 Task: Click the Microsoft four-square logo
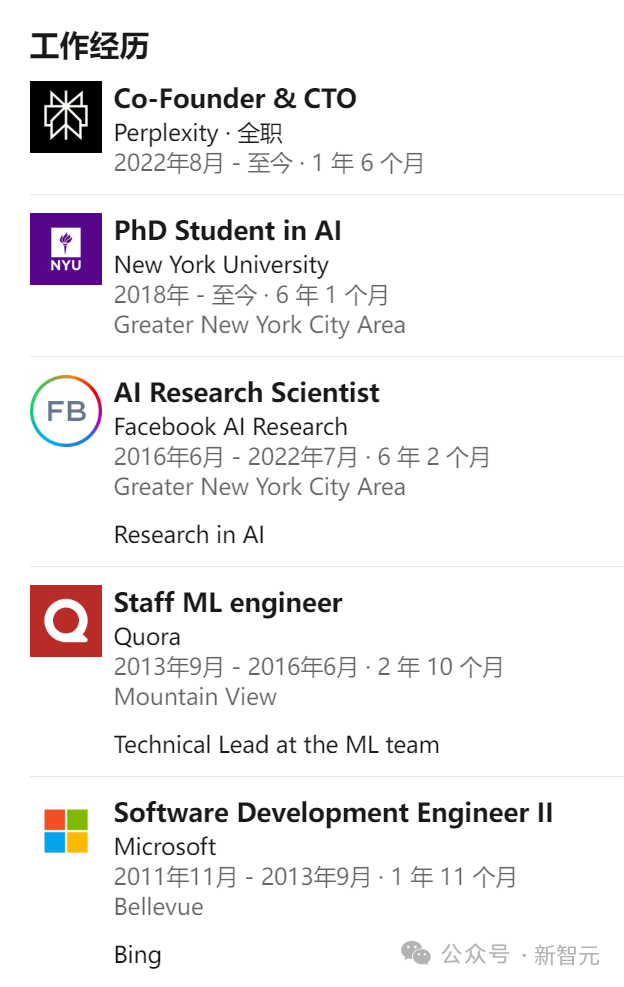[x=66, y=831]
